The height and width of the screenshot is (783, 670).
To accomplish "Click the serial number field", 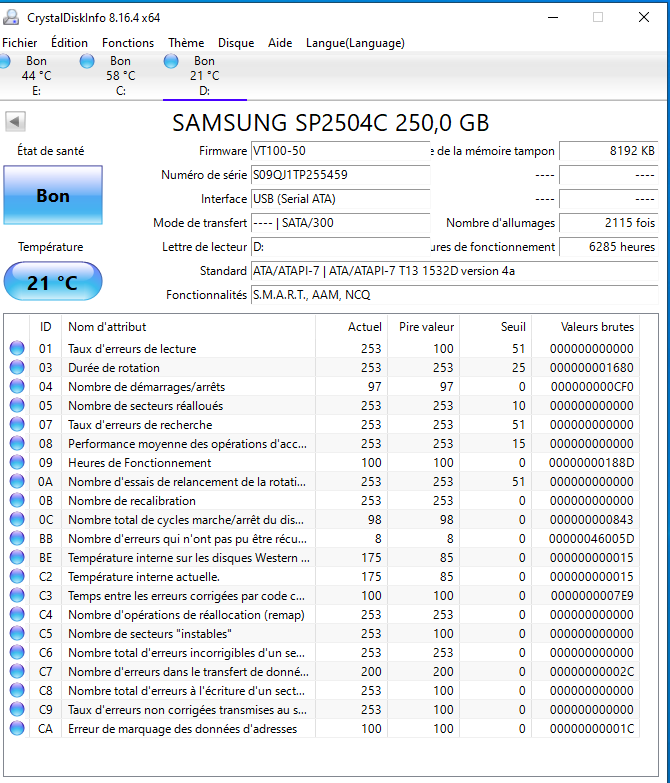I will [338, 175].
